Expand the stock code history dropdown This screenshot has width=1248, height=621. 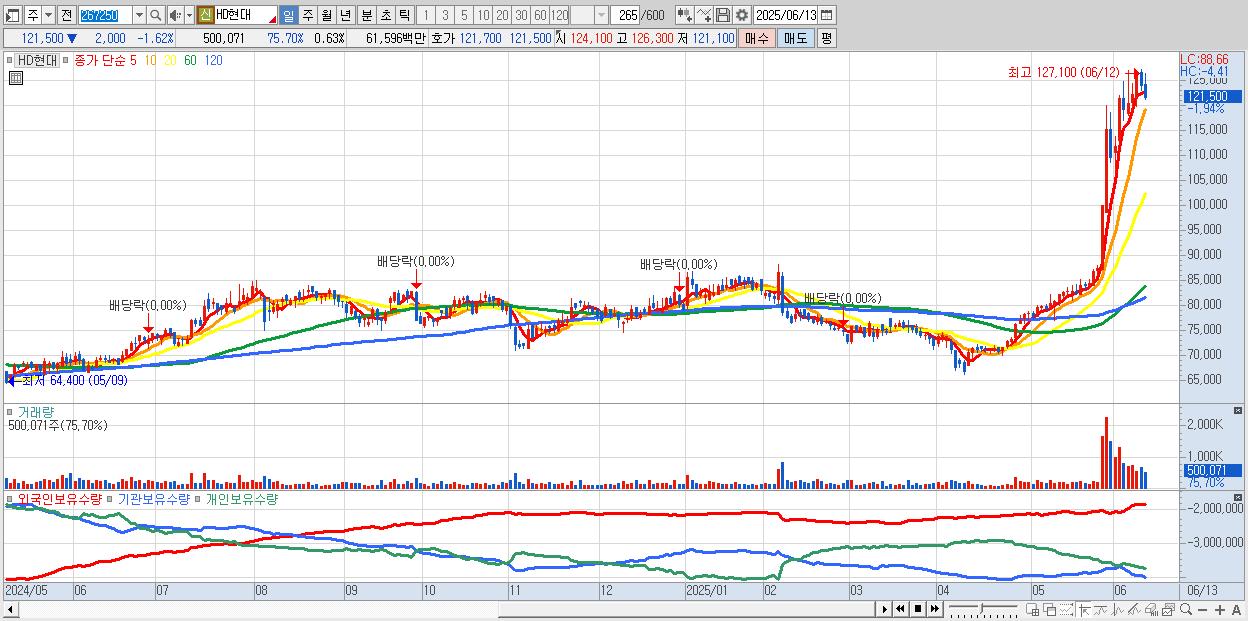point(139,15)
